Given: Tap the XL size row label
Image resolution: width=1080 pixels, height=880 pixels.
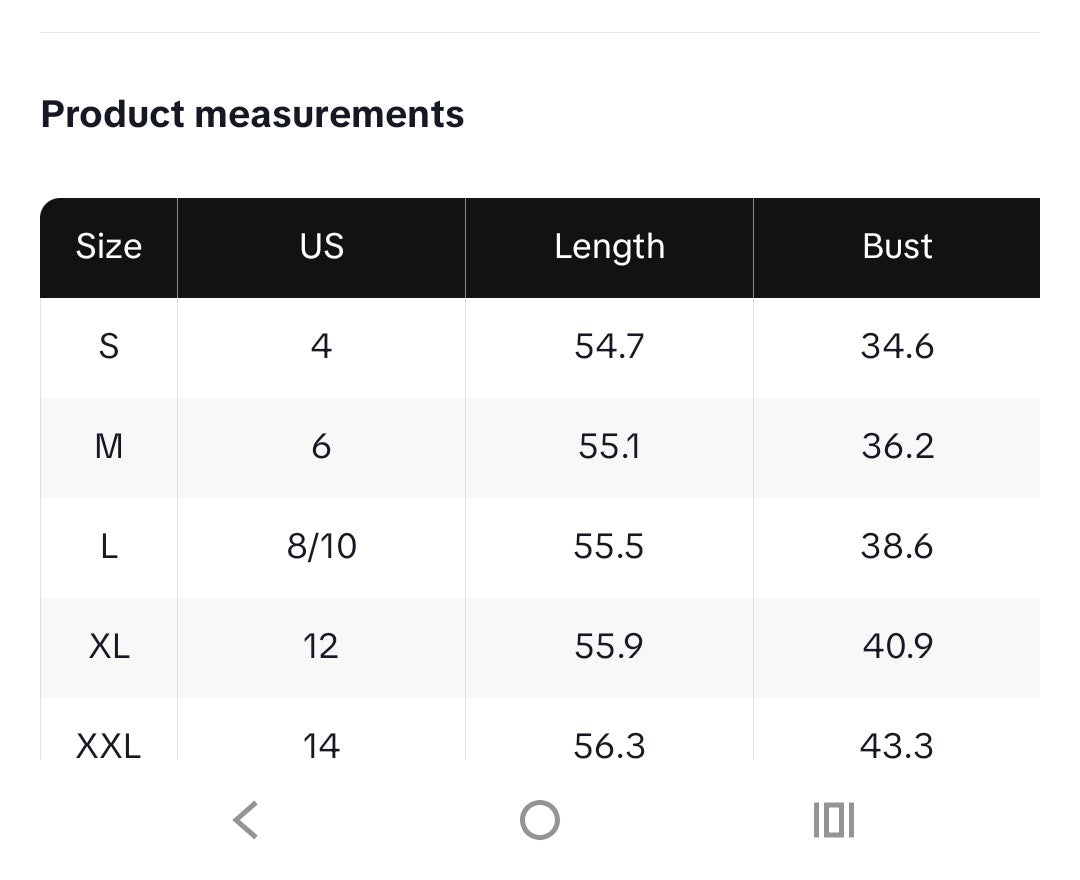Looking at the screenshot, I should [x=109, y=647].
